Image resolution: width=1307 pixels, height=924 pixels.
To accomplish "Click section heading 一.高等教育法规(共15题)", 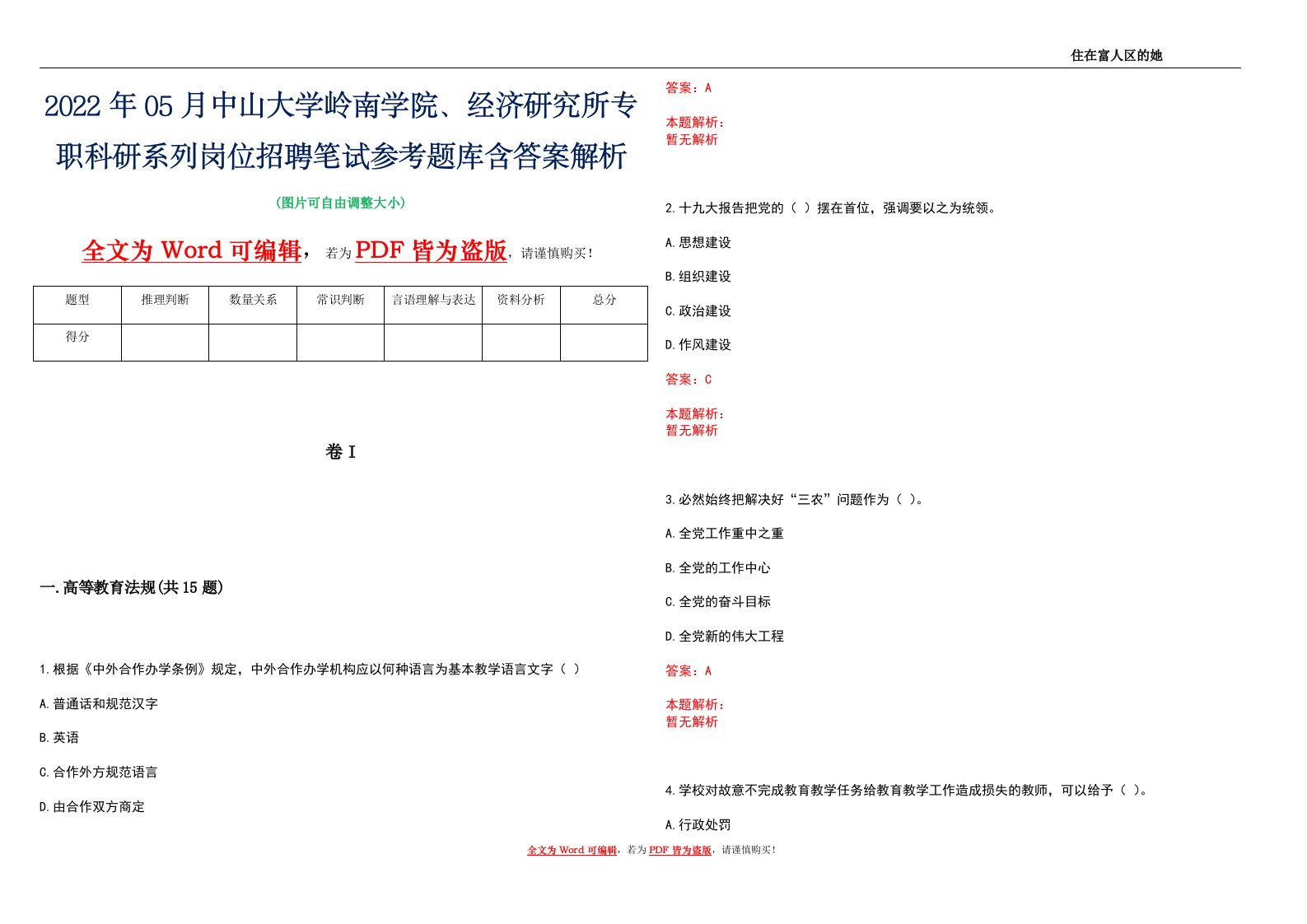I will click(132, 587).
